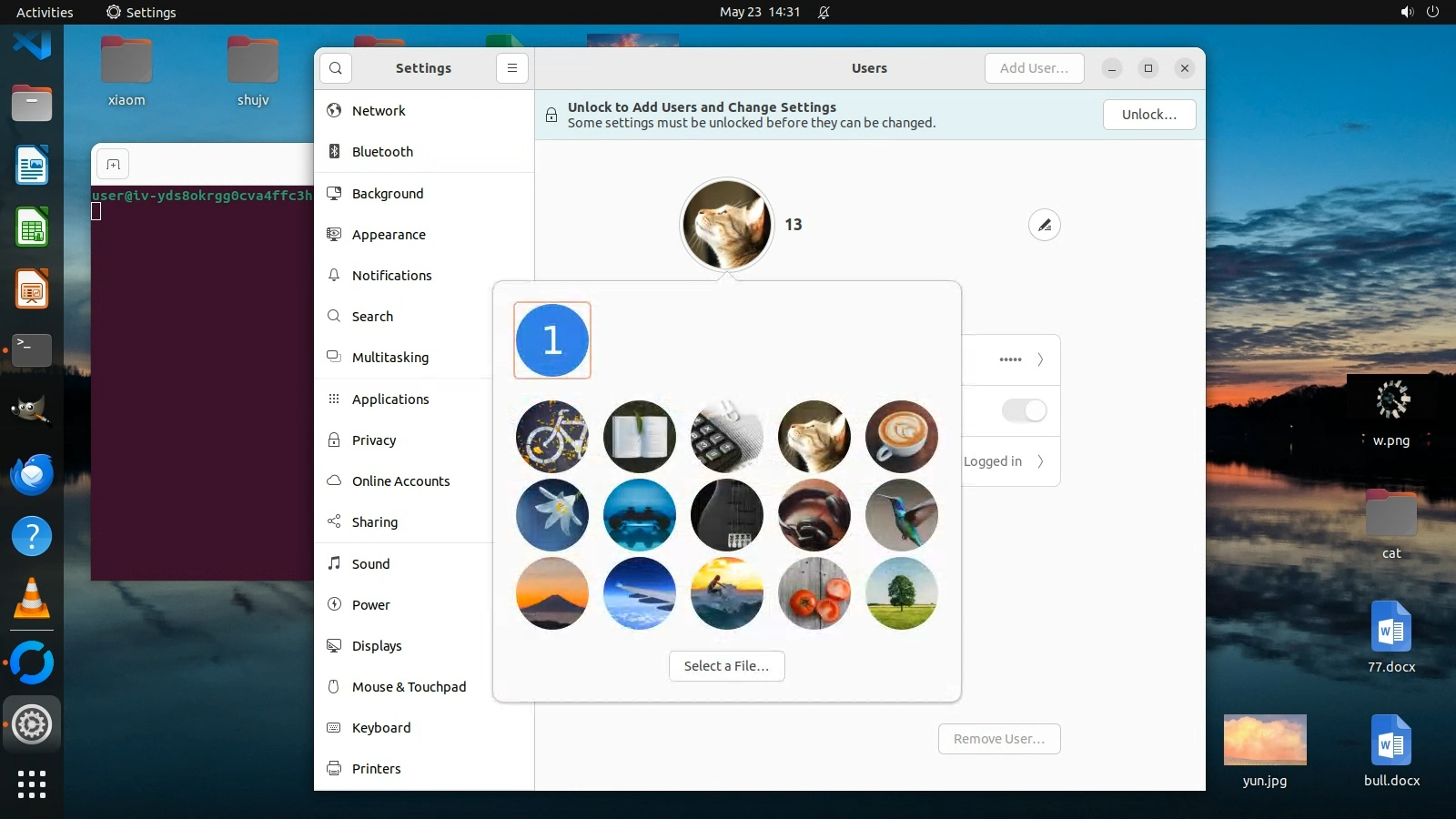This screenshot has height=819, width=1456.
Task: Click the pencil edit icon beside username
Action: 1044,225
